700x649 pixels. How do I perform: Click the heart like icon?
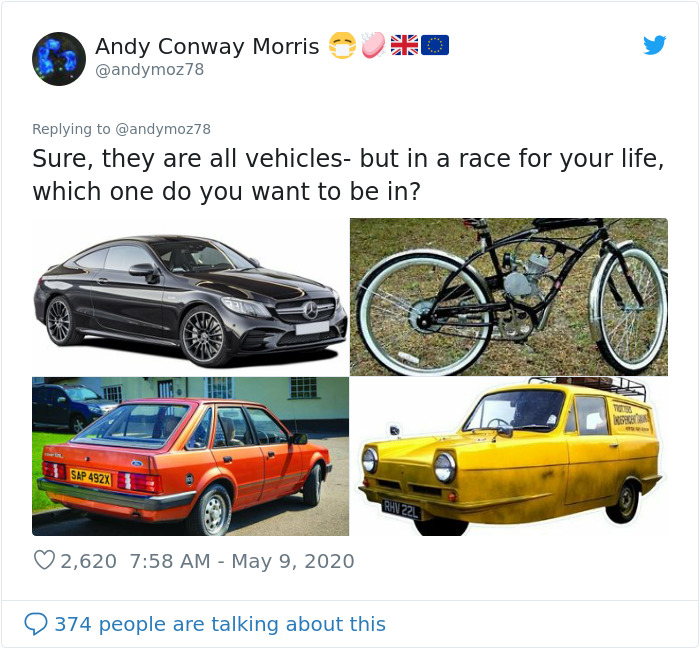coord(44,560)
